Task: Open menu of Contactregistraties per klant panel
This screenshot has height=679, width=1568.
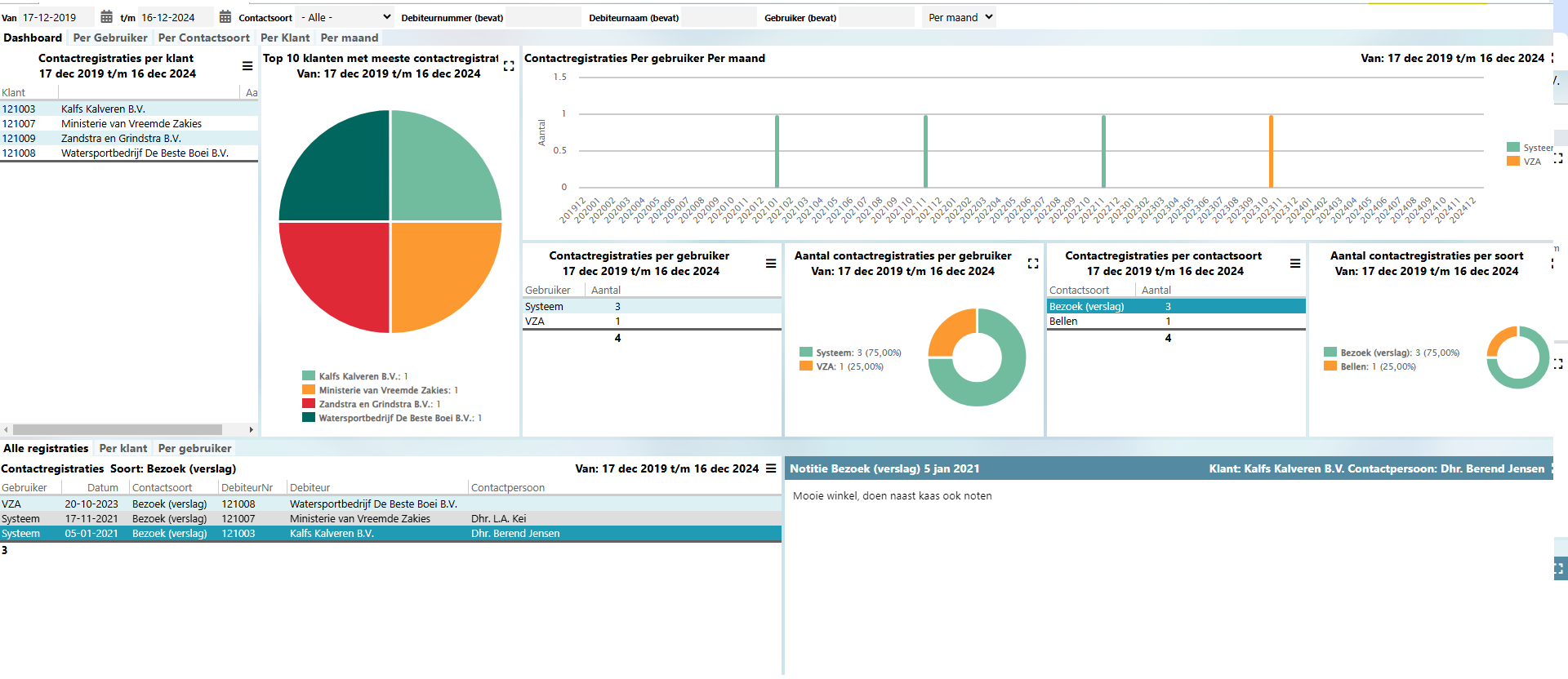Action: [247, 66]
